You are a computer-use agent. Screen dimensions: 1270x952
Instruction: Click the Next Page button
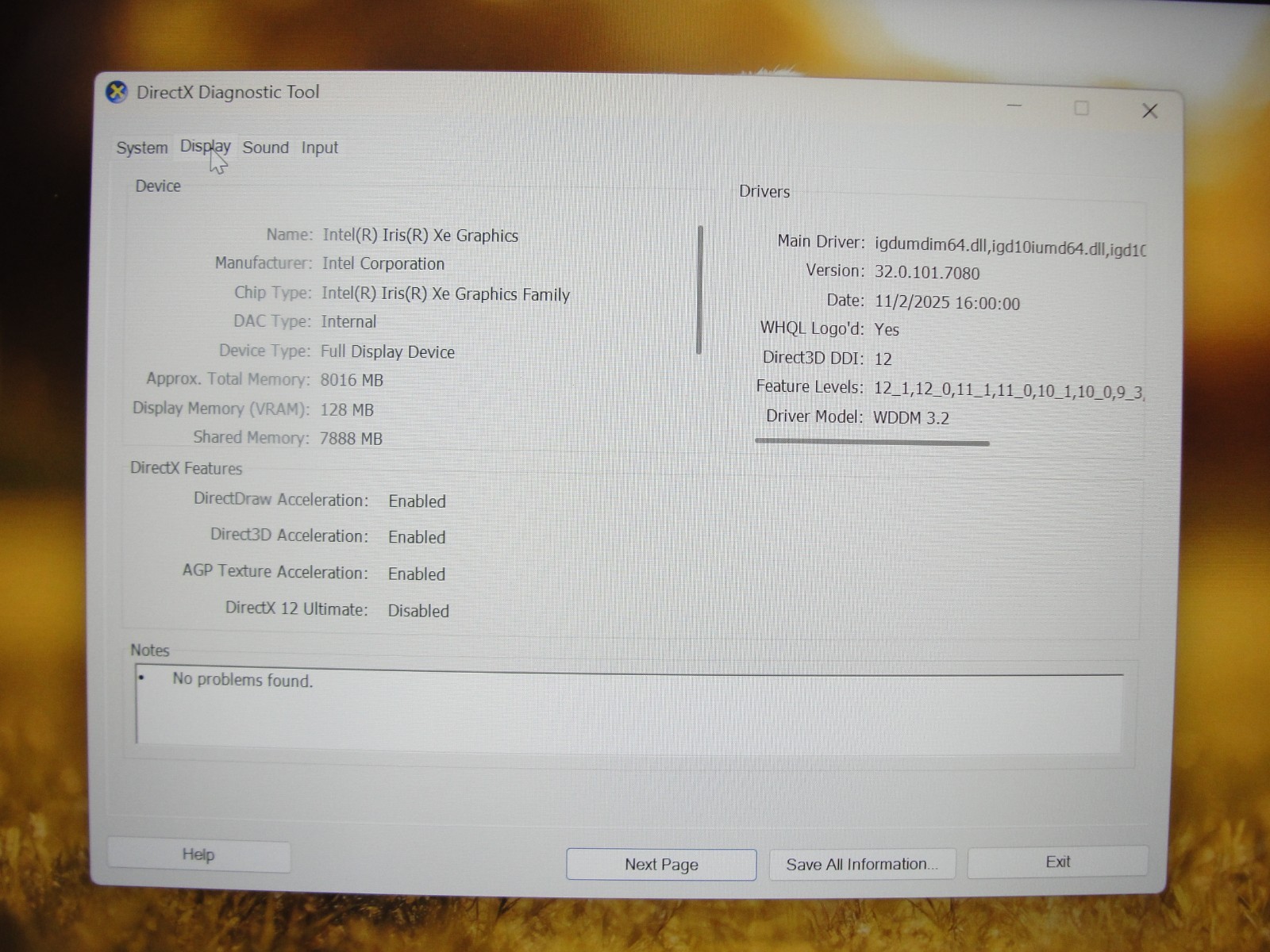661,864
